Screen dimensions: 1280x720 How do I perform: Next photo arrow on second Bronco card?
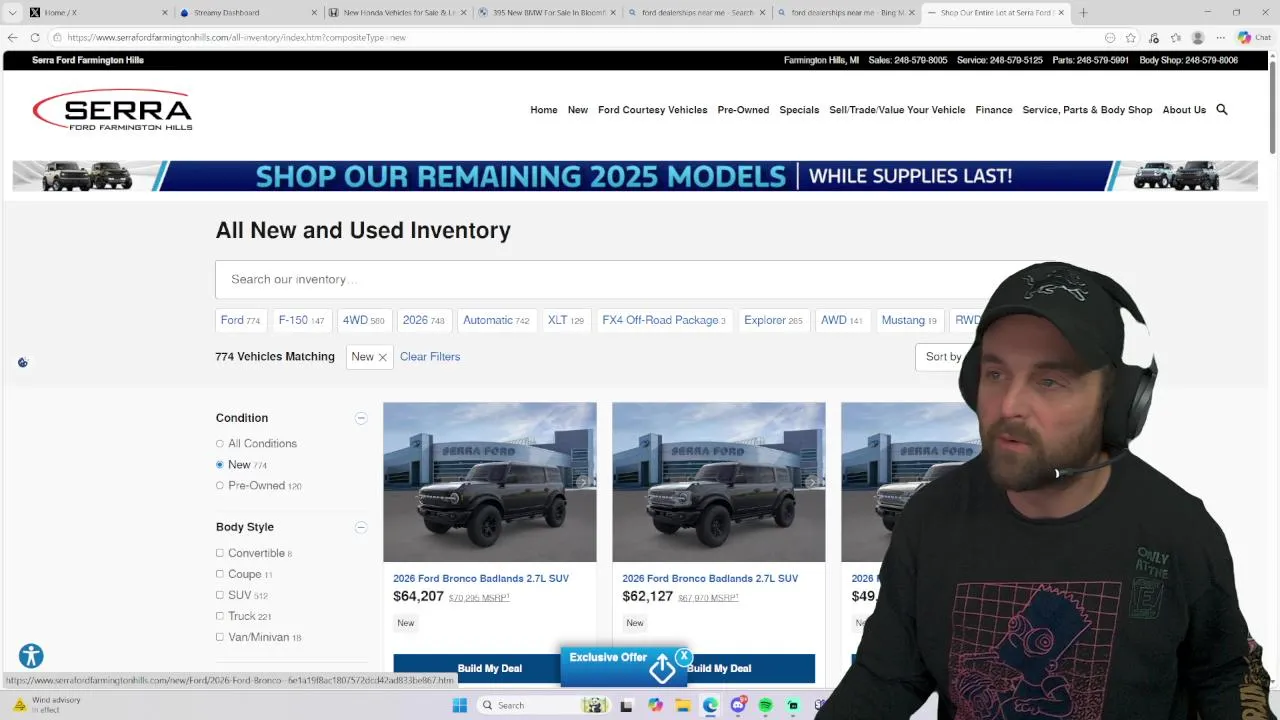tap(811, 482)
